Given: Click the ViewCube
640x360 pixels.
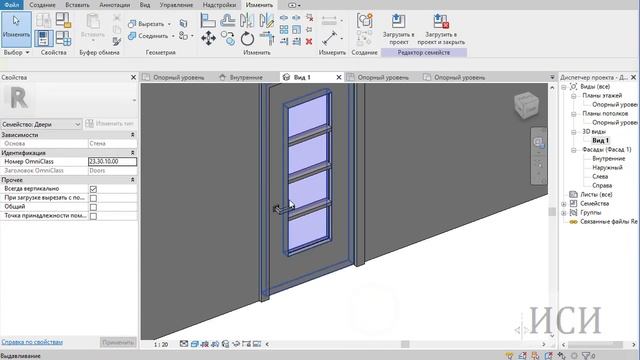Looking at the screenshot, I should pos(526,105).
